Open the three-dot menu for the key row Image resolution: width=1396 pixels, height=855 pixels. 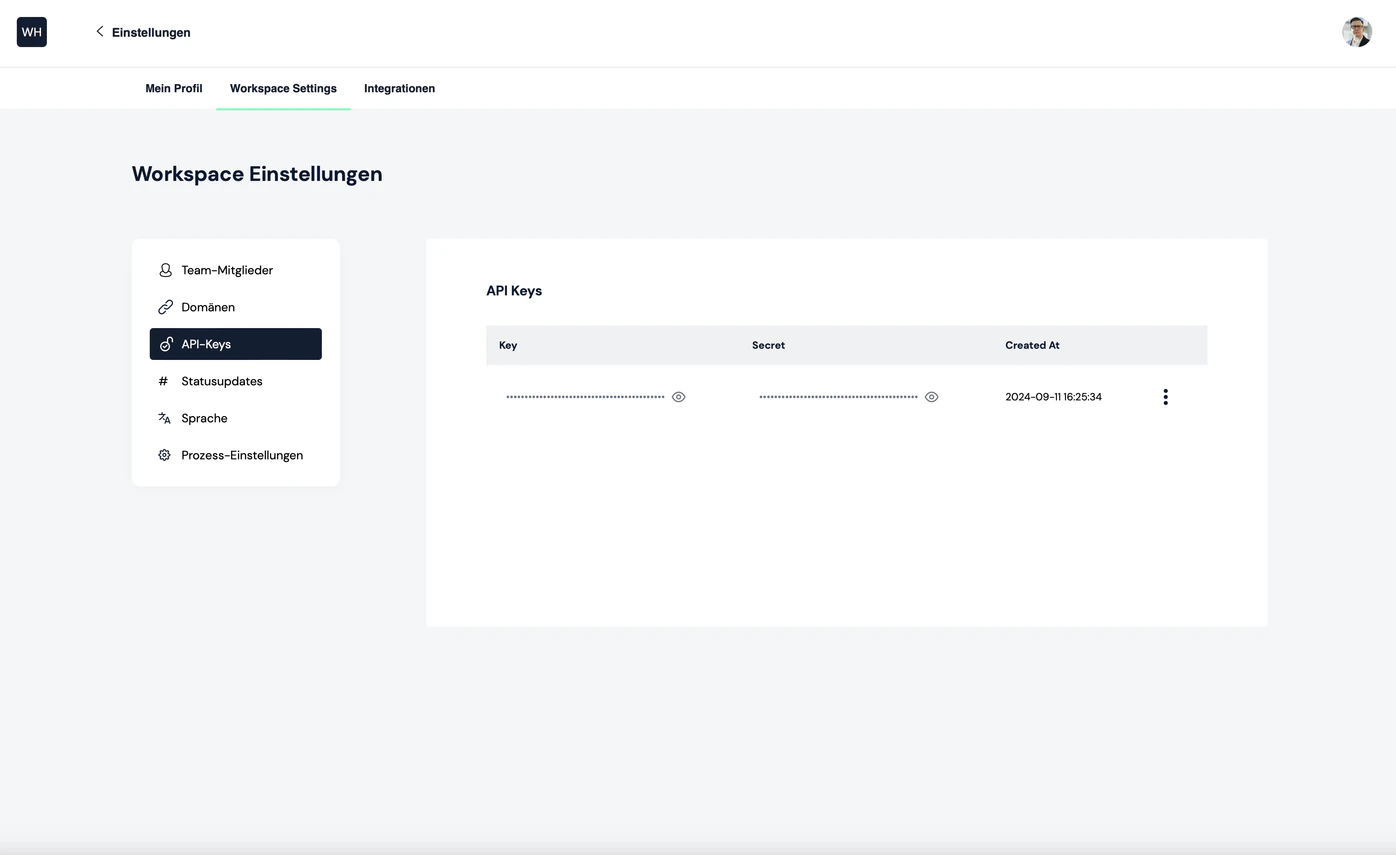(x=1165, y=397)
